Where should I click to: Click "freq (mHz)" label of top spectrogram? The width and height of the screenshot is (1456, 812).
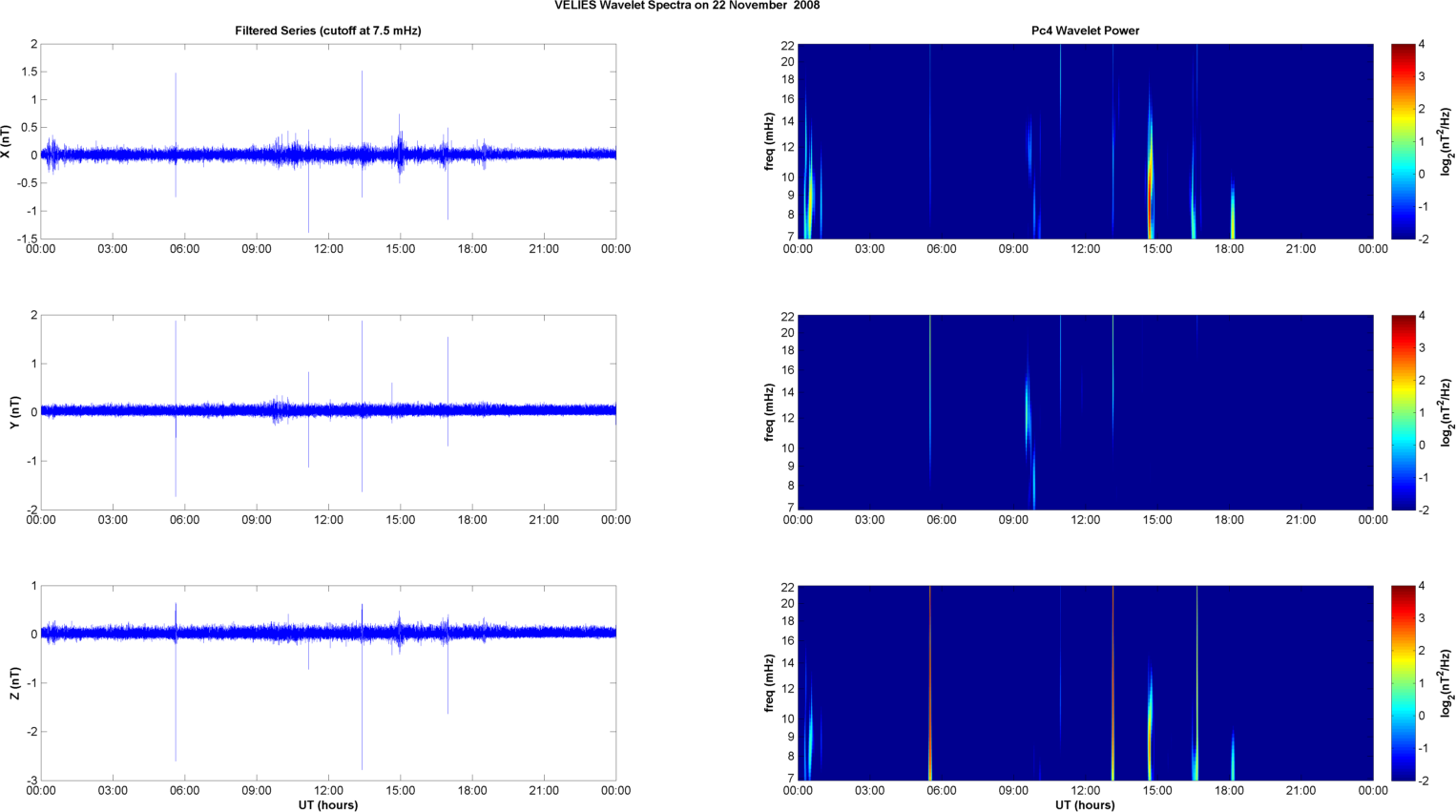(769, 141)
